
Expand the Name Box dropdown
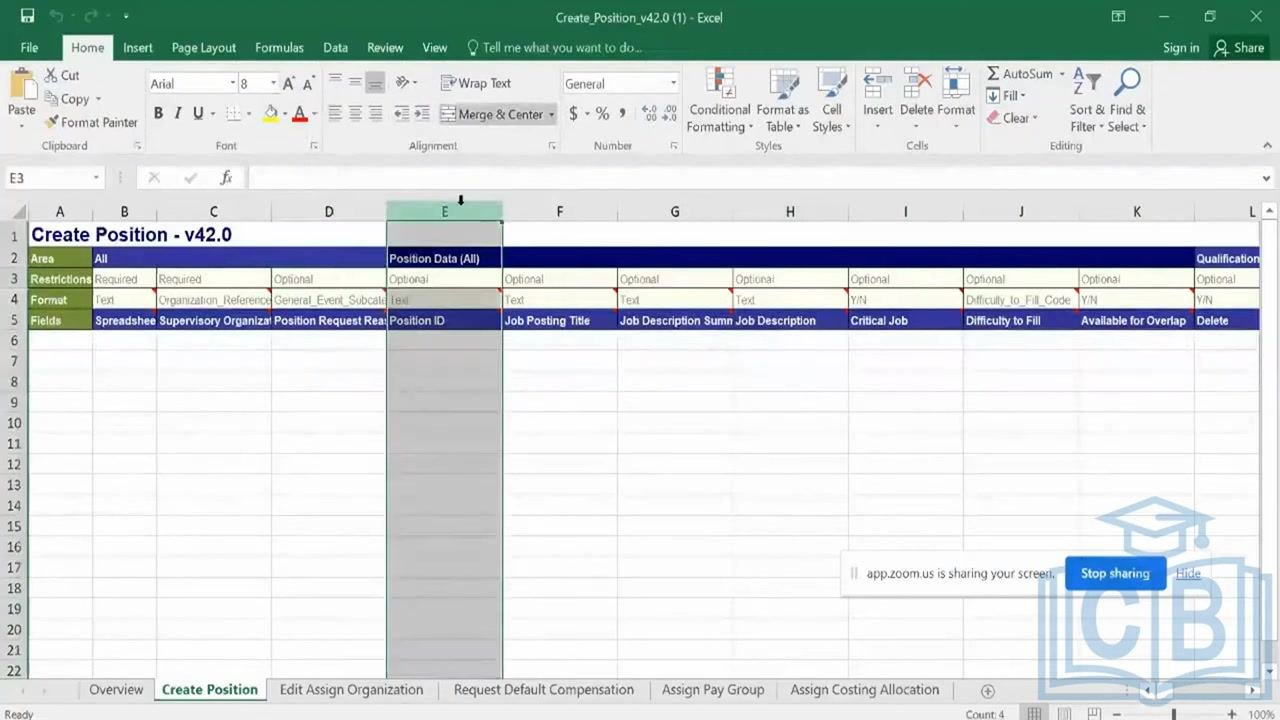(96, 177)
